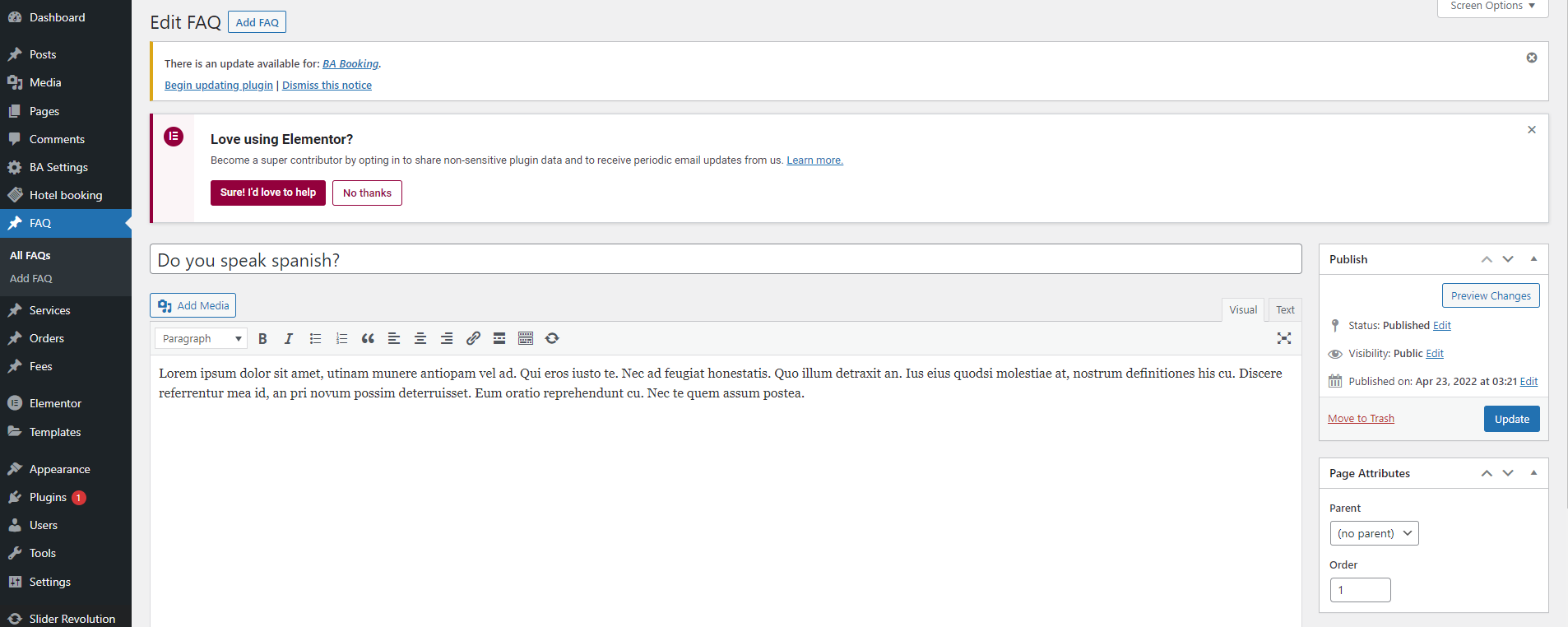Viewport: 1568px width, 627px height.
Task: Insert Read More tag icon
Action: click(x=499, y=338)
